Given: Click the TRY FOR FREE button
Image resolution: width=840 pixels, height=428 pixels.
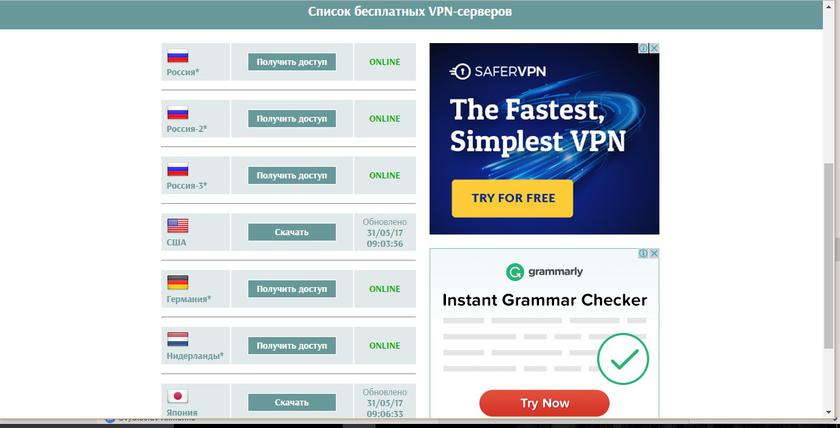Looking at the screenshot, I should pos(512,198).
